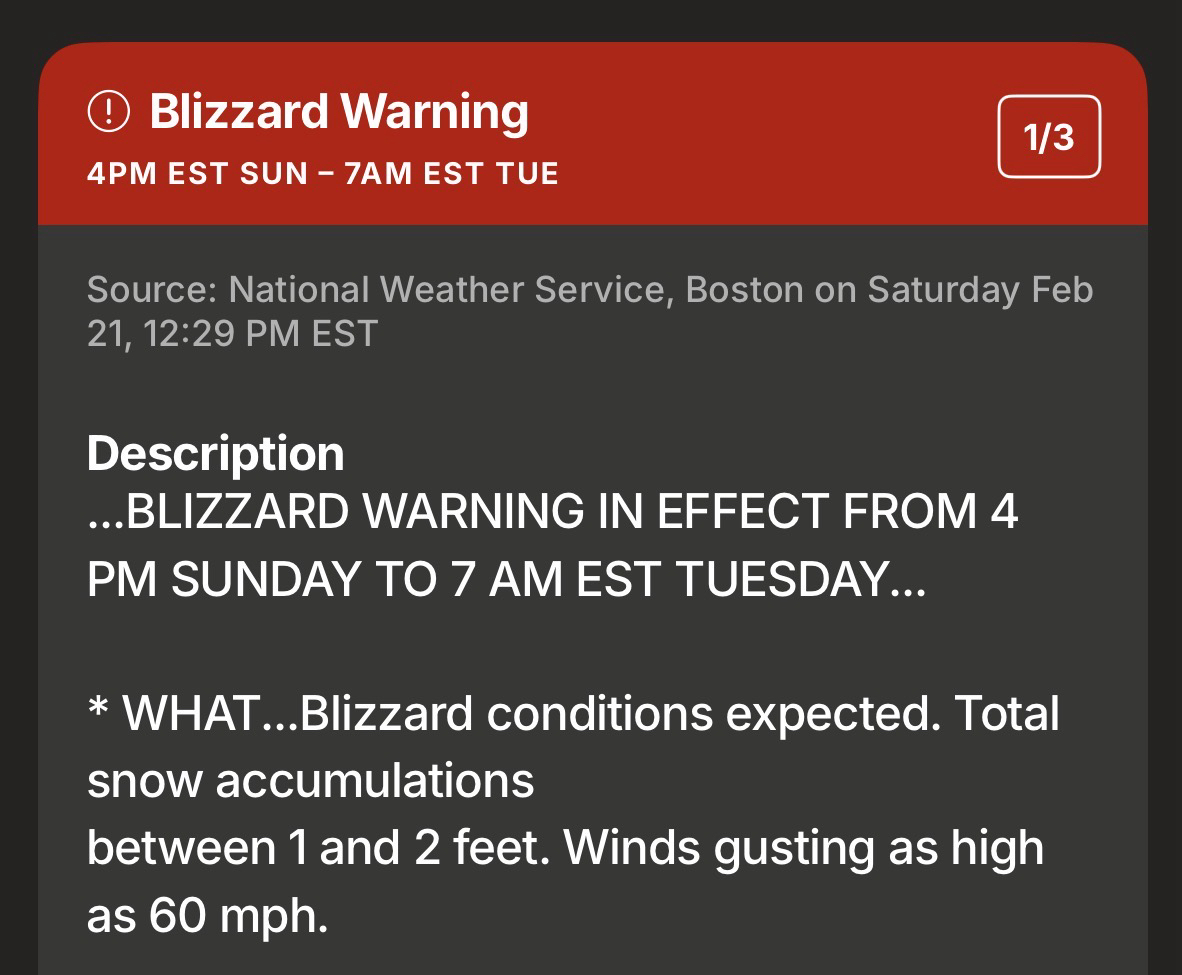Image resolution: width=1182 pixels, height=975 pixels.
Task: Click the as 60 mph line
Action: (207, 916)
